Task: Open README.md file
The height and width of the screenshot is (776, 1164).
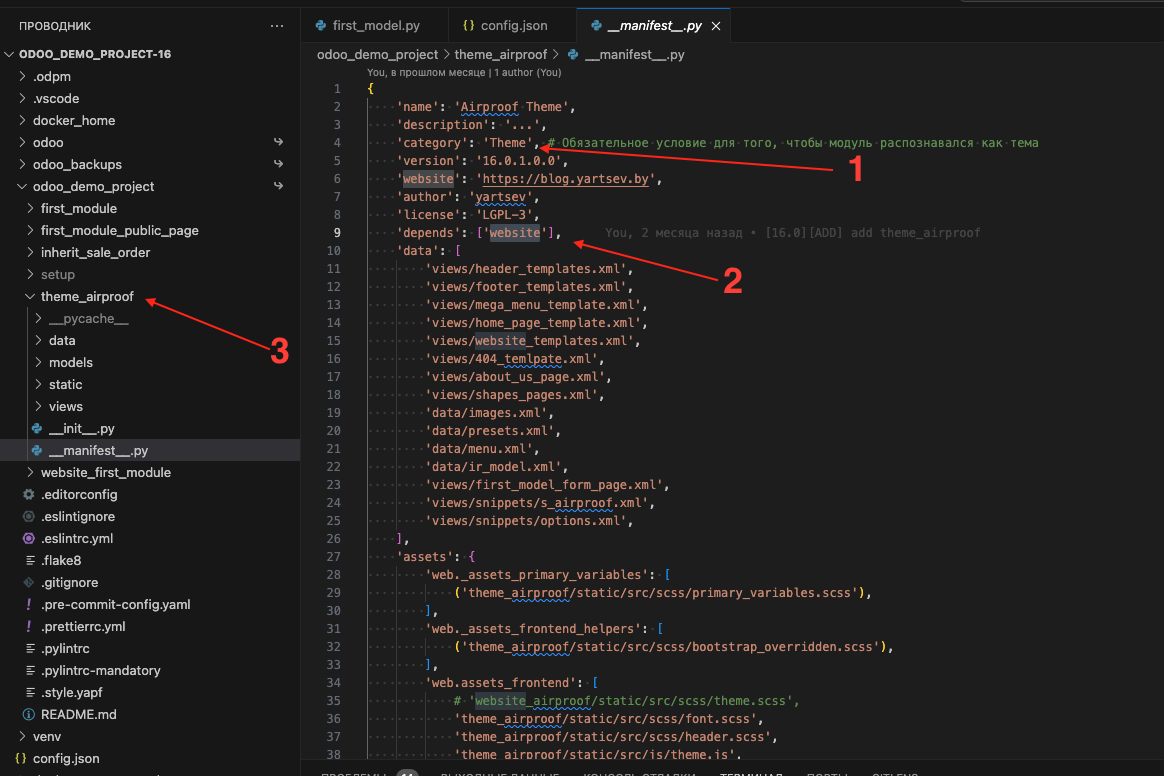Action: tap(79, 714)
